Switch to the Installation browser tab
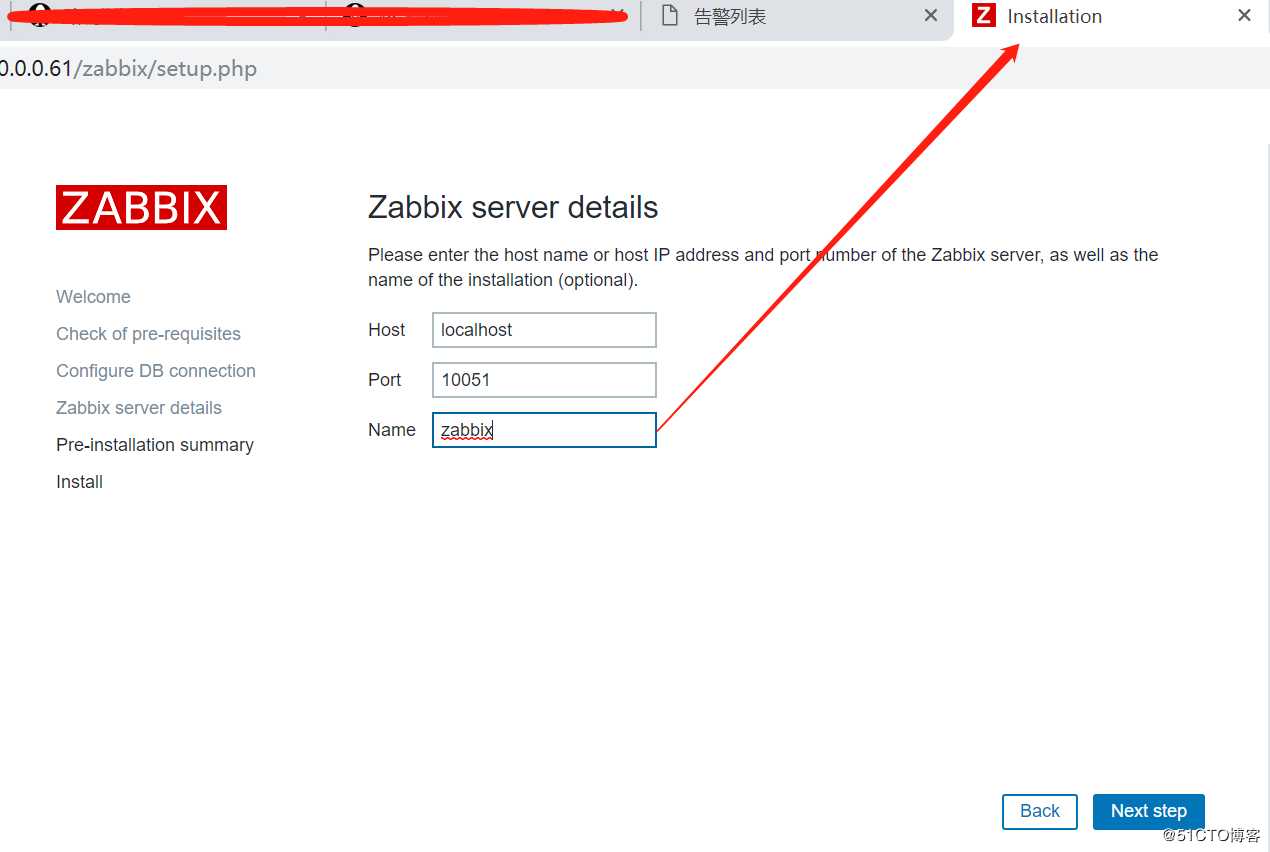Screen dimensions: 1270x852 tap(1112, 17)
